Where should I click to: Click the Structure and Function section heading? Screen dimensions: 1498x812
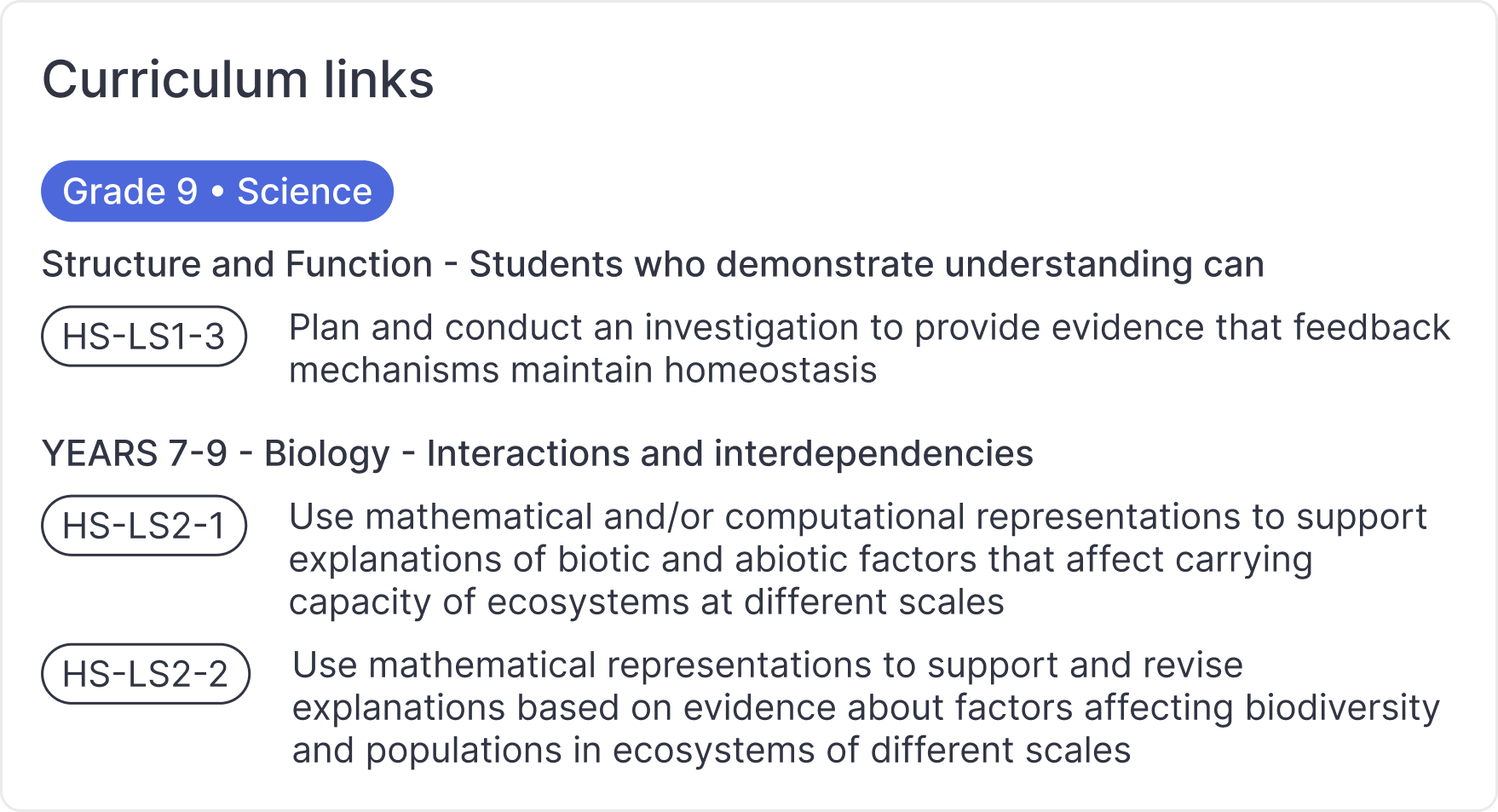click(x=652, y=264)
